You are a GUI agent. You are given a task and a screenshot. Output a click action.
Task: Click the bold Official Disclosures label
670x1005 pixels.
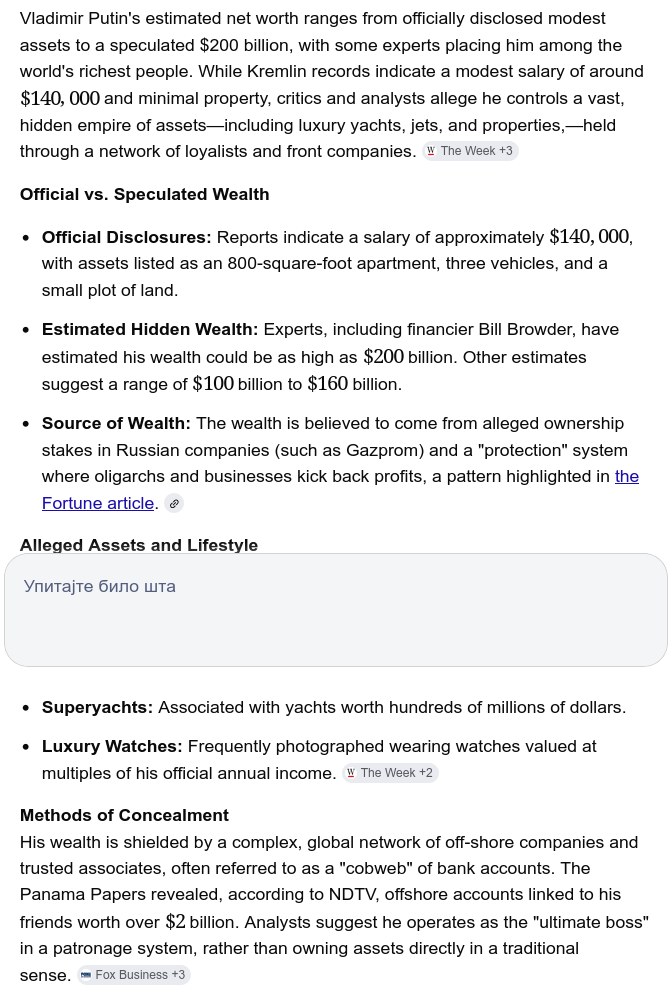pos(126,237)
